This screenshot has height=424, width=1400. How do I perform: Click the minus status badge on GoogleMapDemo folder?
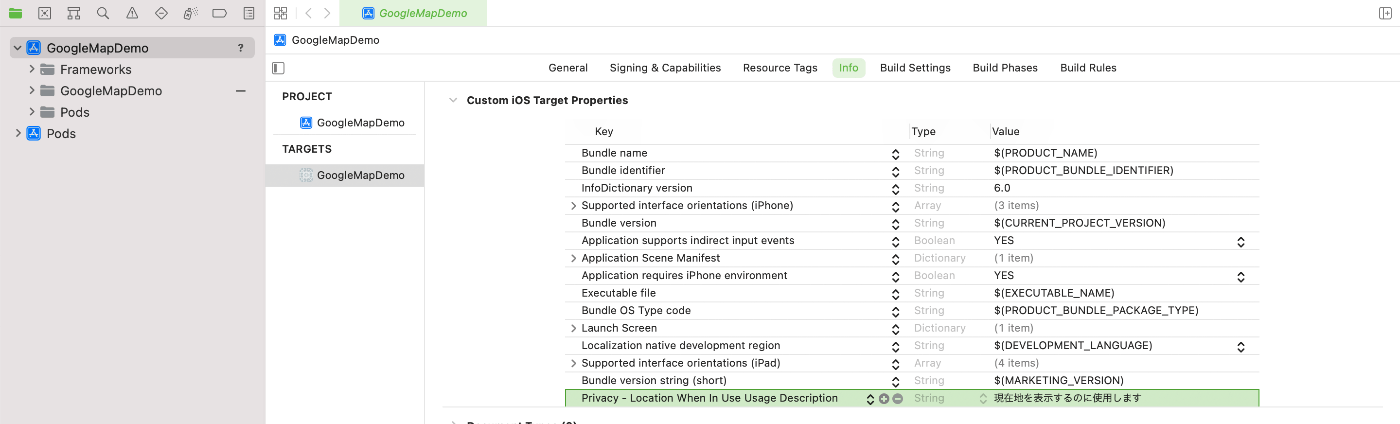click(x=240, y=91)
